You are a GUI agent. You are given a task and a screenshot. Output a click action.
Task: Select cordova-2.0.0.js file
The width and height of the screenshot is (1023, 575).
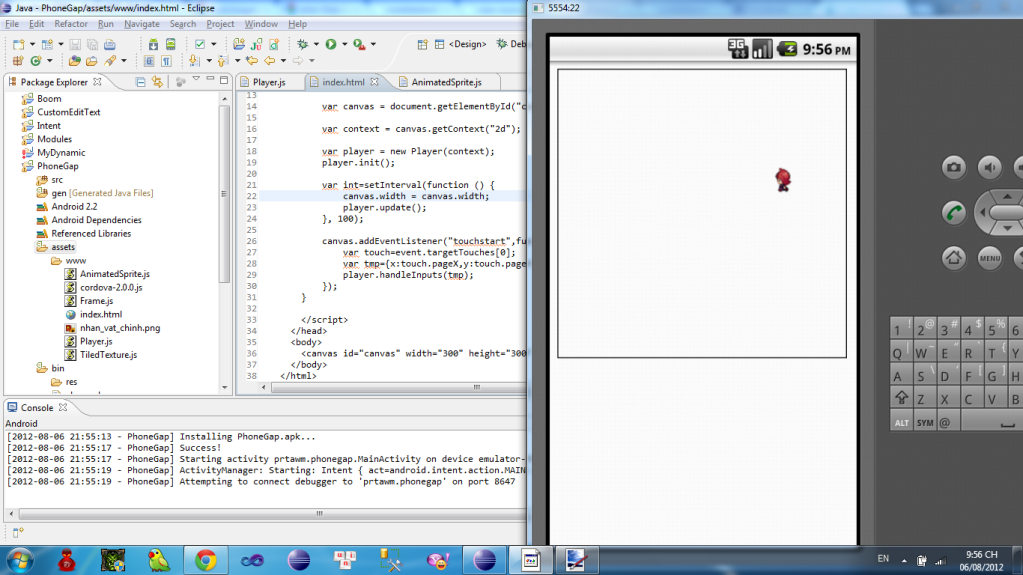coord(111,287)
